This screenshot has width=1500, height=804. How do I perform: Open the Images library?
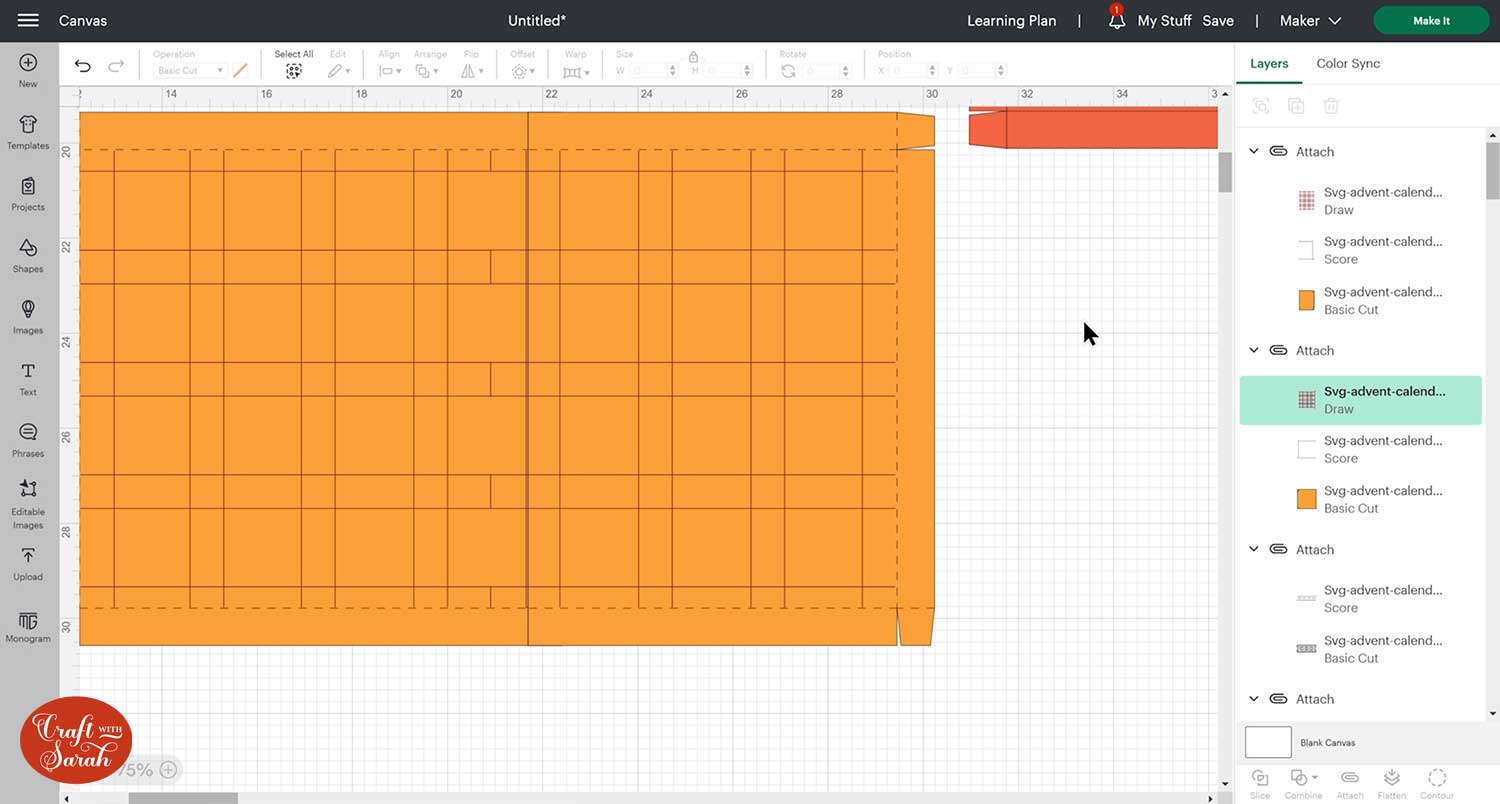point(28,316)
